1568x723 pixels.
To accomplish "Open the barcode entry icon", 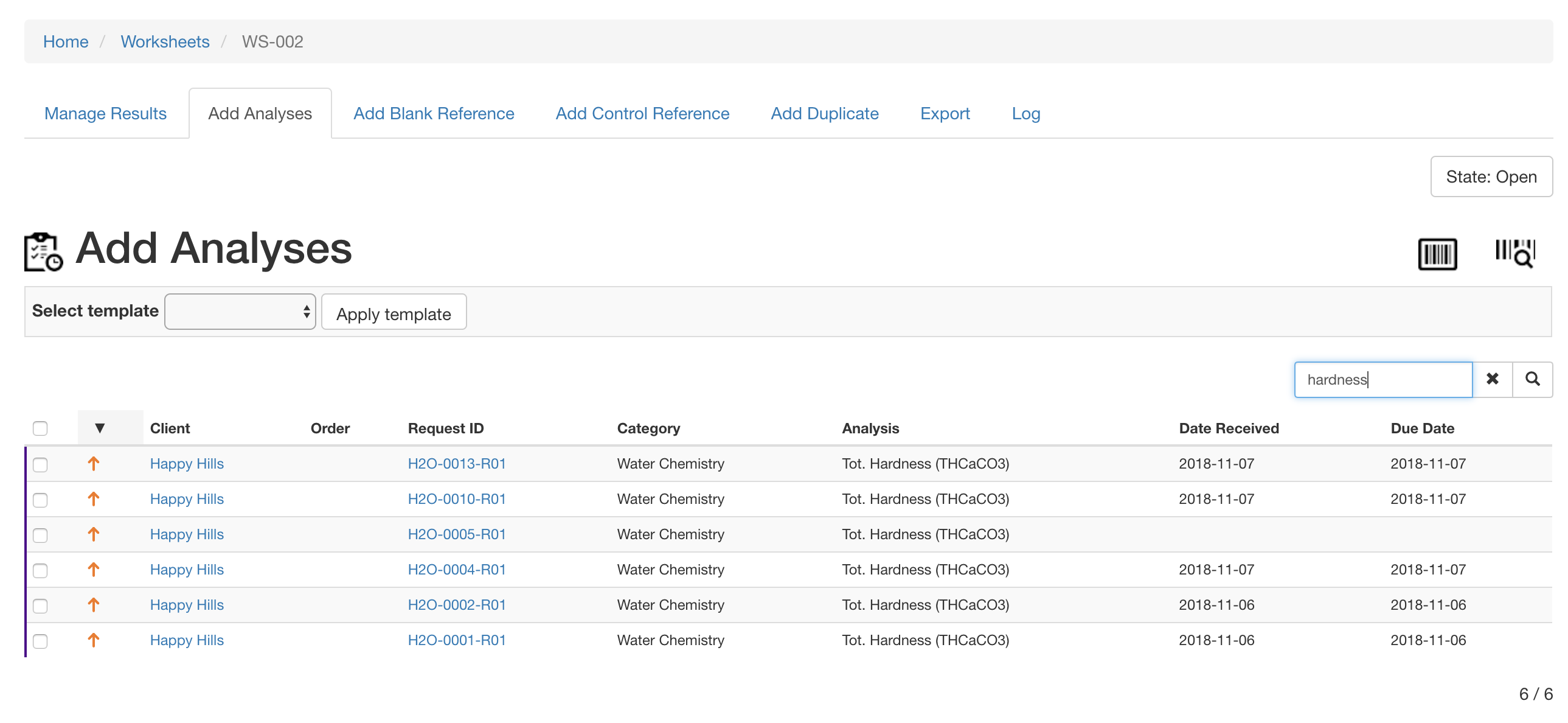I will click(1437, 253).
